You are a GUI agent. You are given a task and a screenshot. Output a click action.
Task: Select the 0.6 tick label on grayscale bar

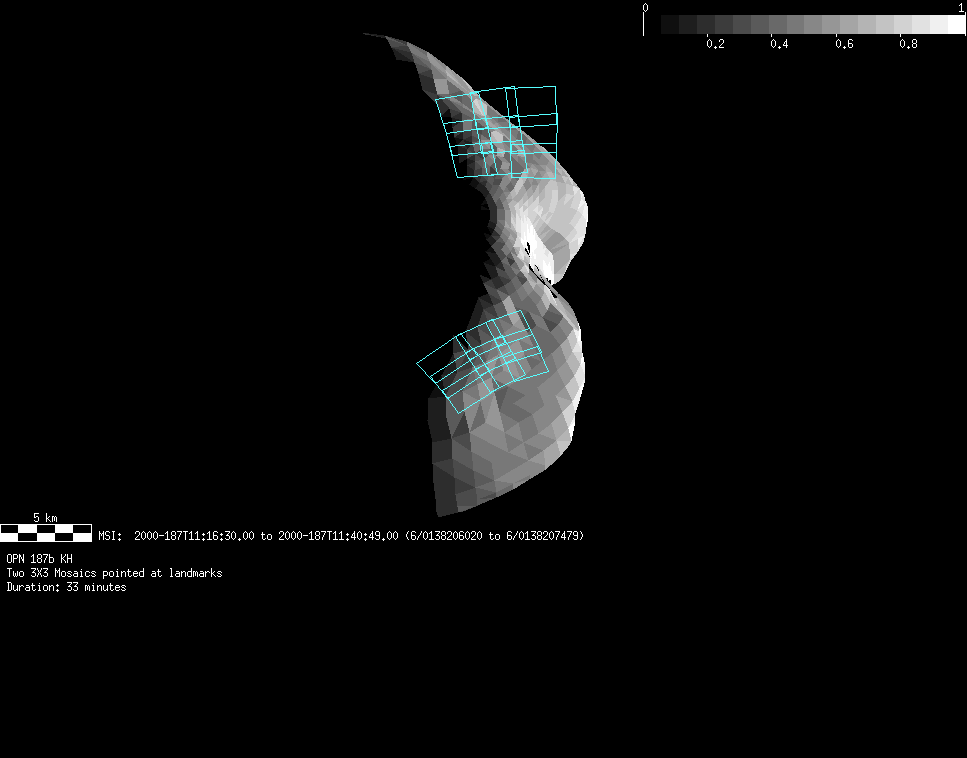pos(844,44)
